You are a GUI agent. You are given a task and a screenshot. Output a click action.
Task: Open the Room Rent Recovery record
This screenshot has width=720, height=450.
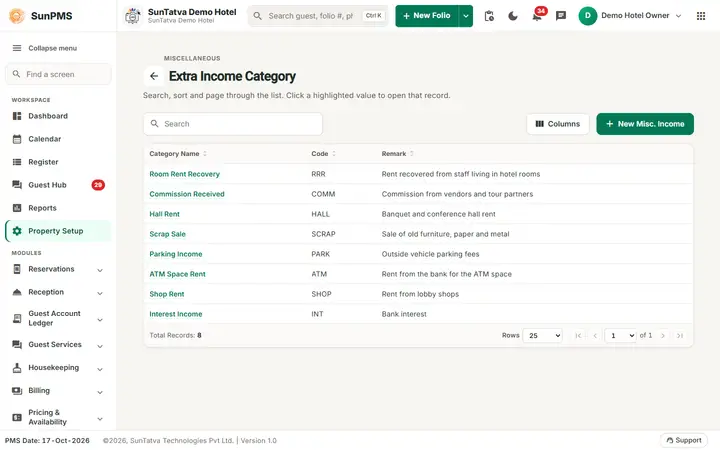coord(185,174)
